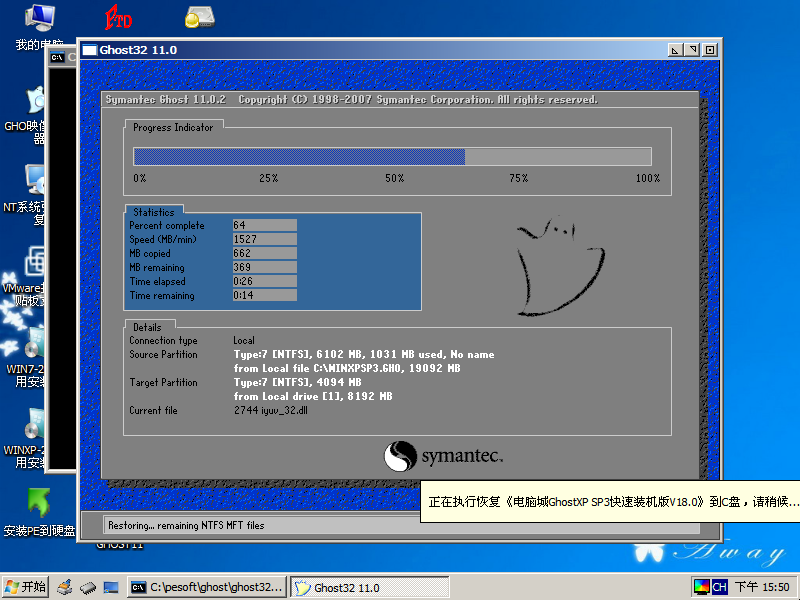This screenshot has height=600, width=800.
Task: Open the 我的电脑 desktop icon
Action: pos(39,18)
